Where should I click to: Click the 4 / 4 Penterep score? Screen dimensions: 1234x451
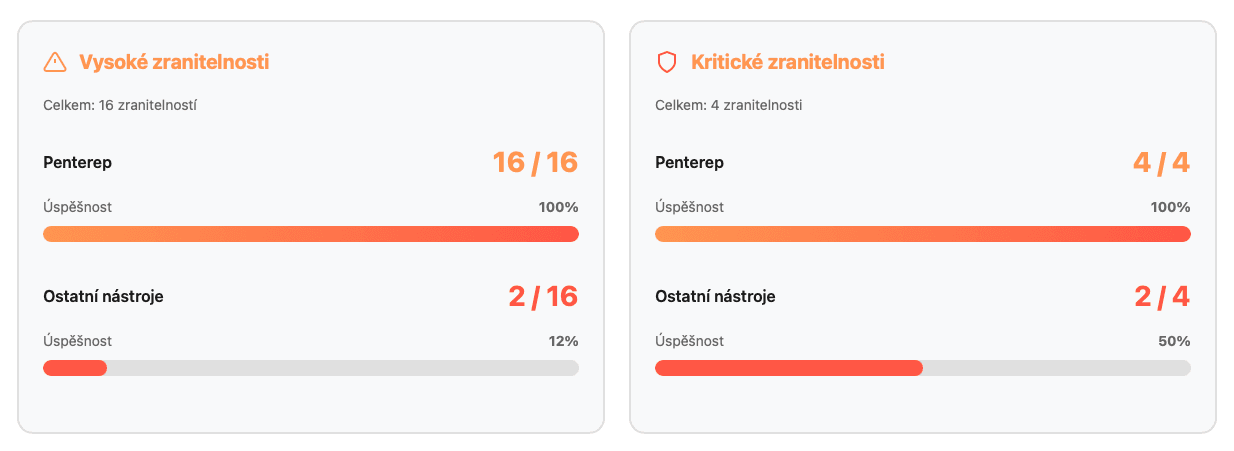pos(1161,162)
